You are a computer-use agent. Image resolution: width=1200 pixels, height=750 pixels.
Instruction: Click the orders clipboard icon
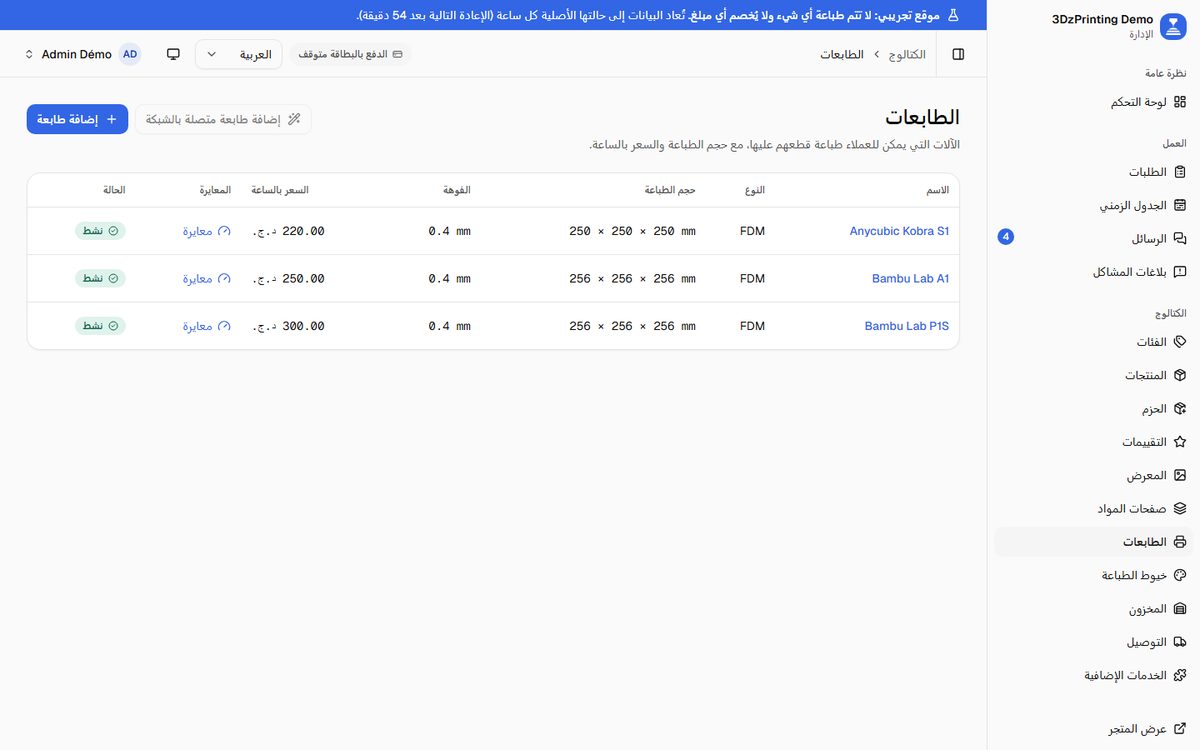point(1180,172)
